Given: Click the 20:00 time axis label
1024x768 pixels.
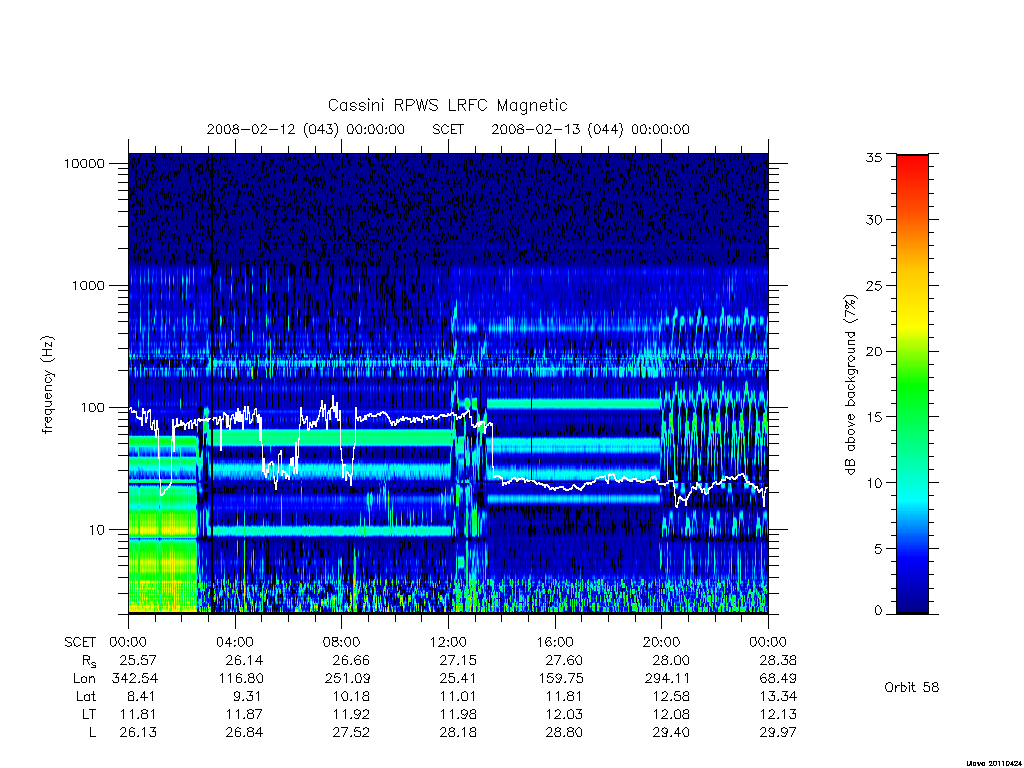Looking at the screenshot, I should (x=662, y=642).
